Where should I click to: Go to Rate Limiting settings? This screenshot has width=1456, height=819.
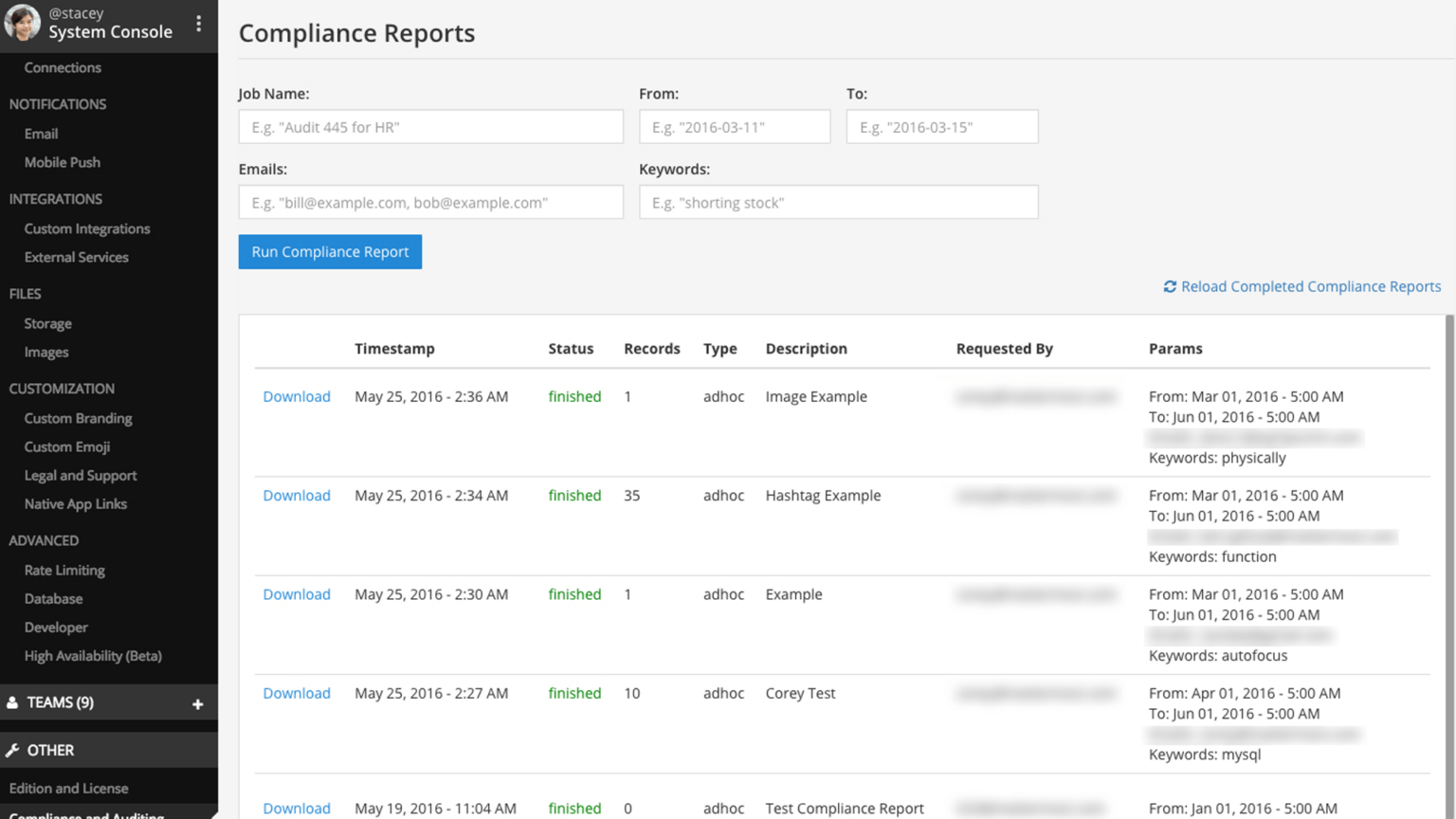coord(64,570)
